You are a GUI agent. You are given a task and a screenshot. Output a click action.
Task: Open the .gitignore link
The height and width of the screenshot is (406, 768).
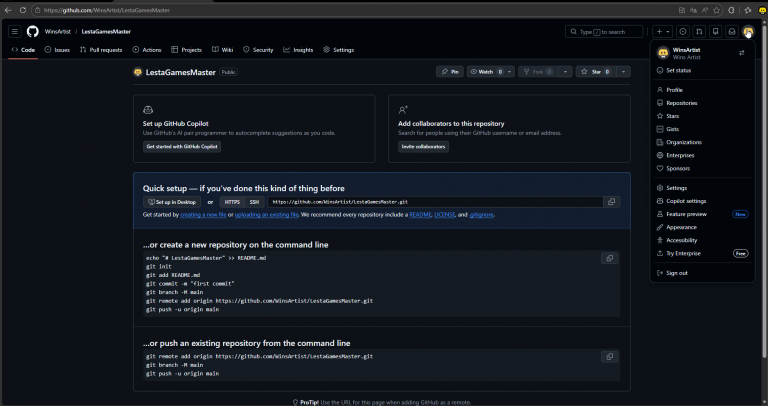click(481, 215)
